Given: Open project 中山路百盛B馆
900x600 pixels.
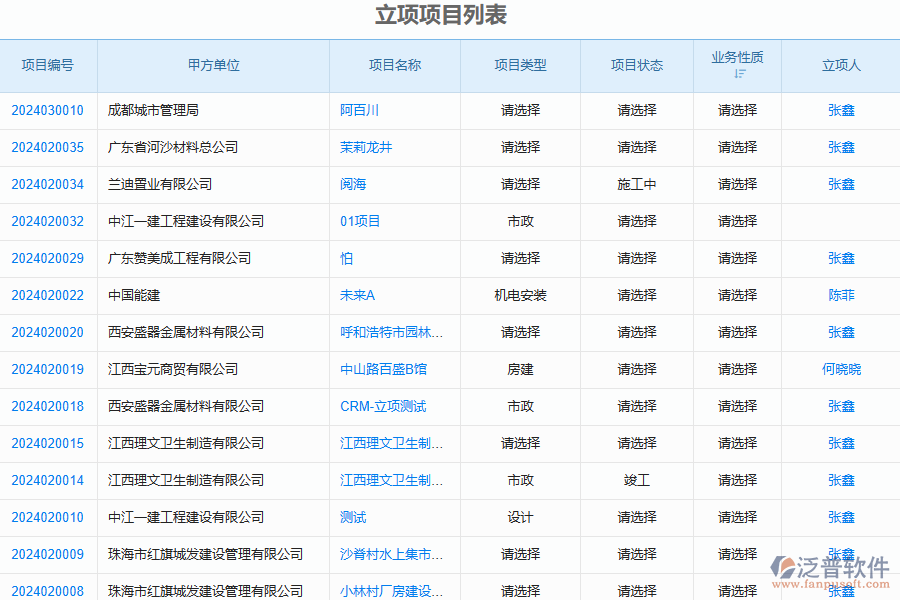Looking at the screenshot, I should click(x=383, y=369).
